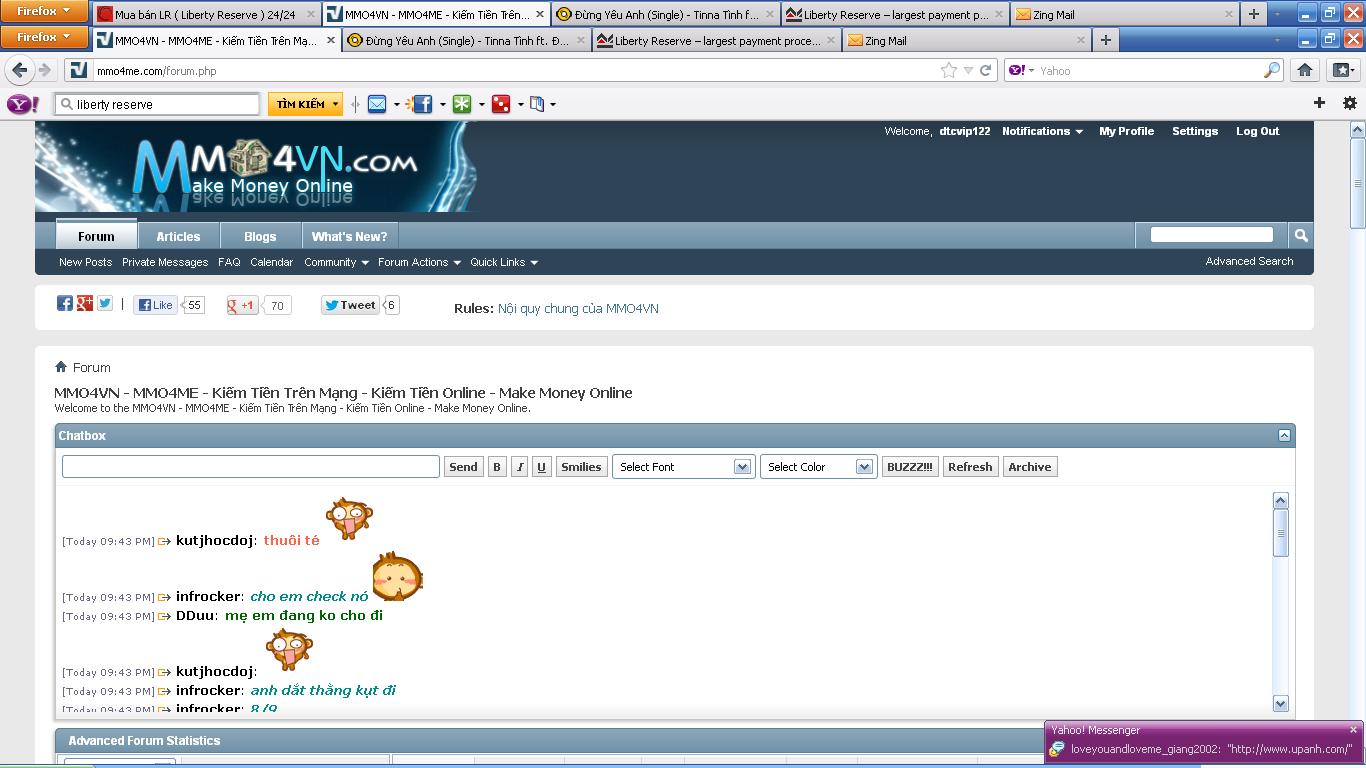Viewport: 1366px width, 768px height.
Task: Click the chatbox vertical scrollbar thumb
Action: 1281,532
